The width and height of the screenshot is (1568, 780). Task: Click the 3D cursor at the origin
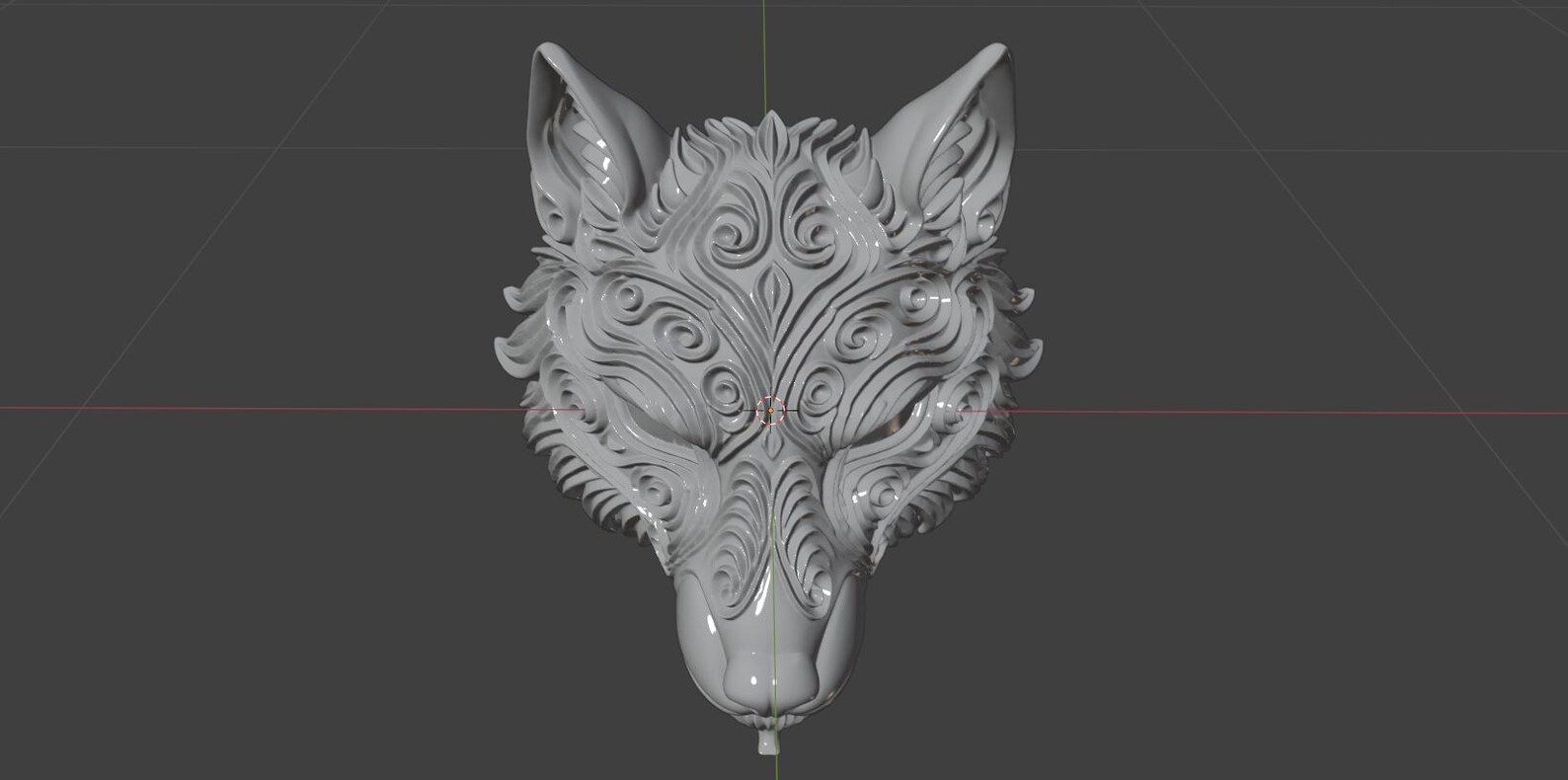pyautogui.click(x=770, y=411)
